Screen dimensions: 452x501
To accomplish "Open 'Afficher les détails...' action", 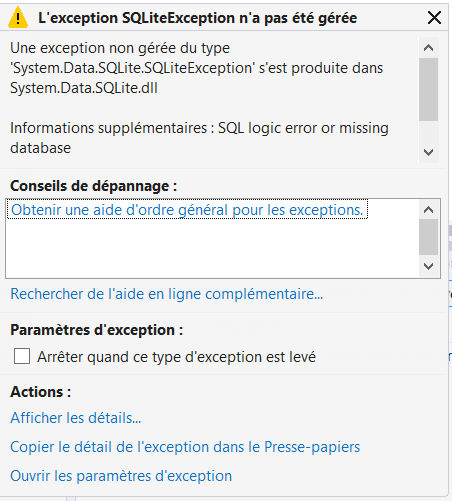I will coord(76,418).
